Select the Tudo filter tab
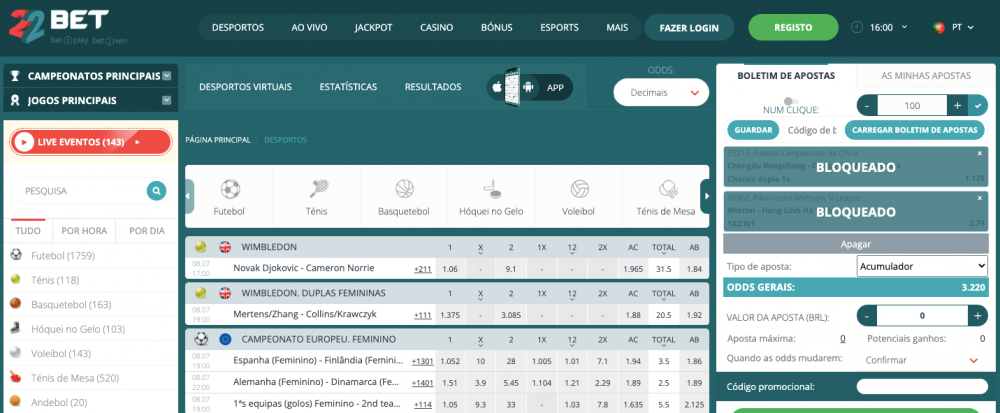The width and height of the screenshot is (1000, 413). click(28, 231)
